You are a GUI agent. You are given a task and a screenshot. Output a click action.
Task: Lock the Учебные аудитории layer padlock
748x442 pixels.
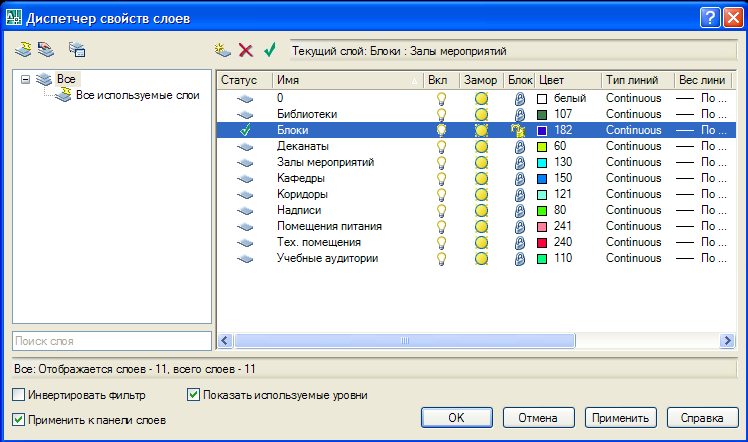(x=519, y=258)
